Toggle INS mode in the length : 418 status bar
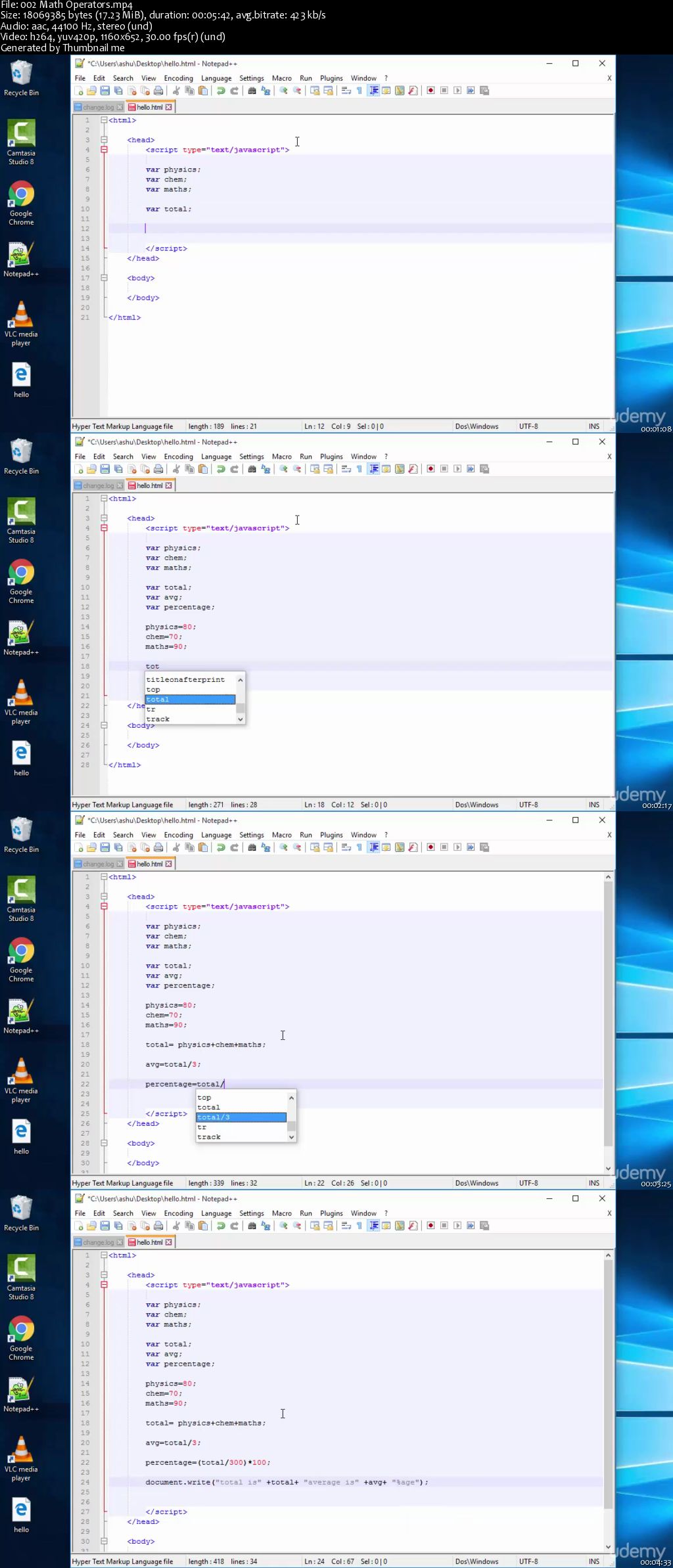Screen dimensions: 673x1568 (594, 1561)
